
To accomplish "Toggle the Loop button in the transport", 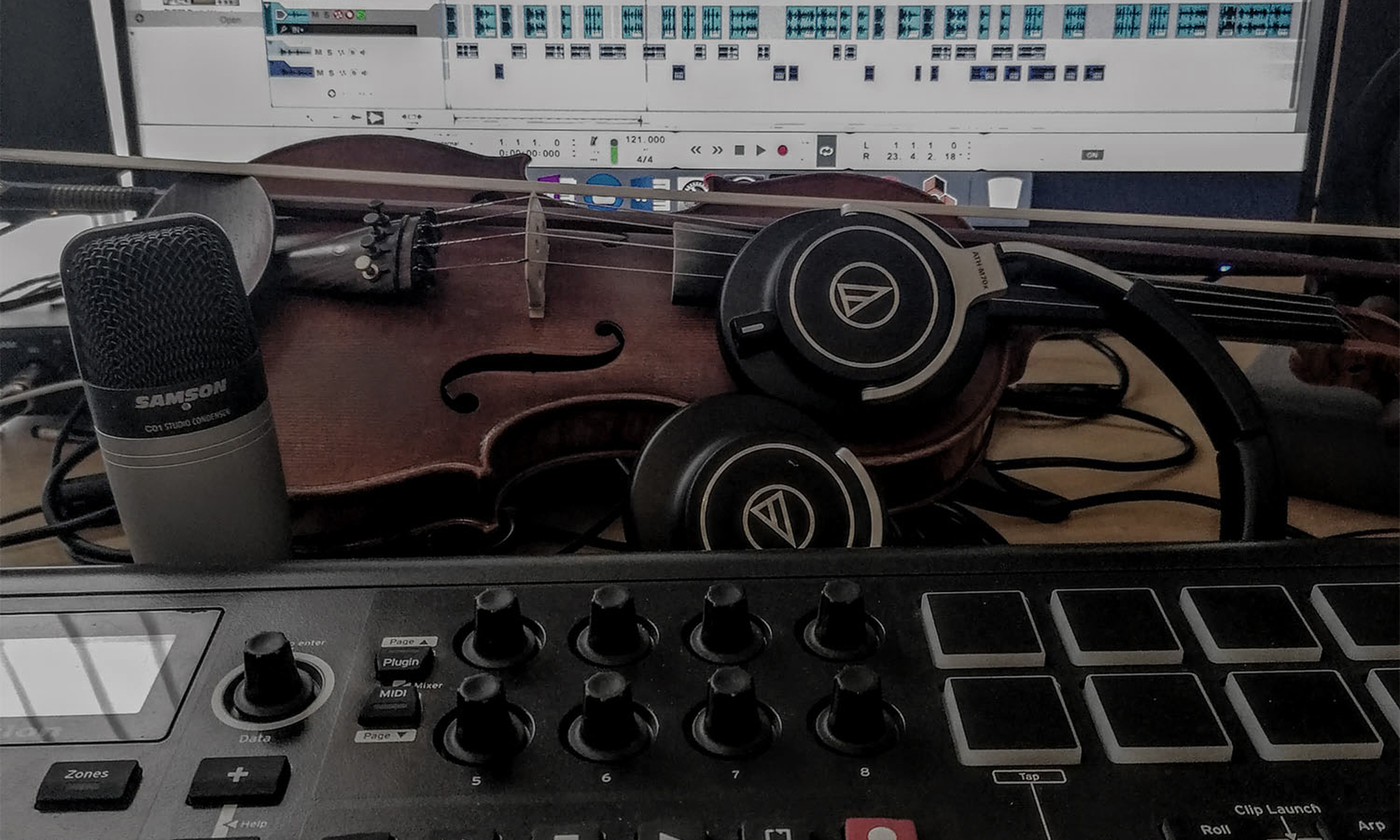I will click(x=827, y=151).
